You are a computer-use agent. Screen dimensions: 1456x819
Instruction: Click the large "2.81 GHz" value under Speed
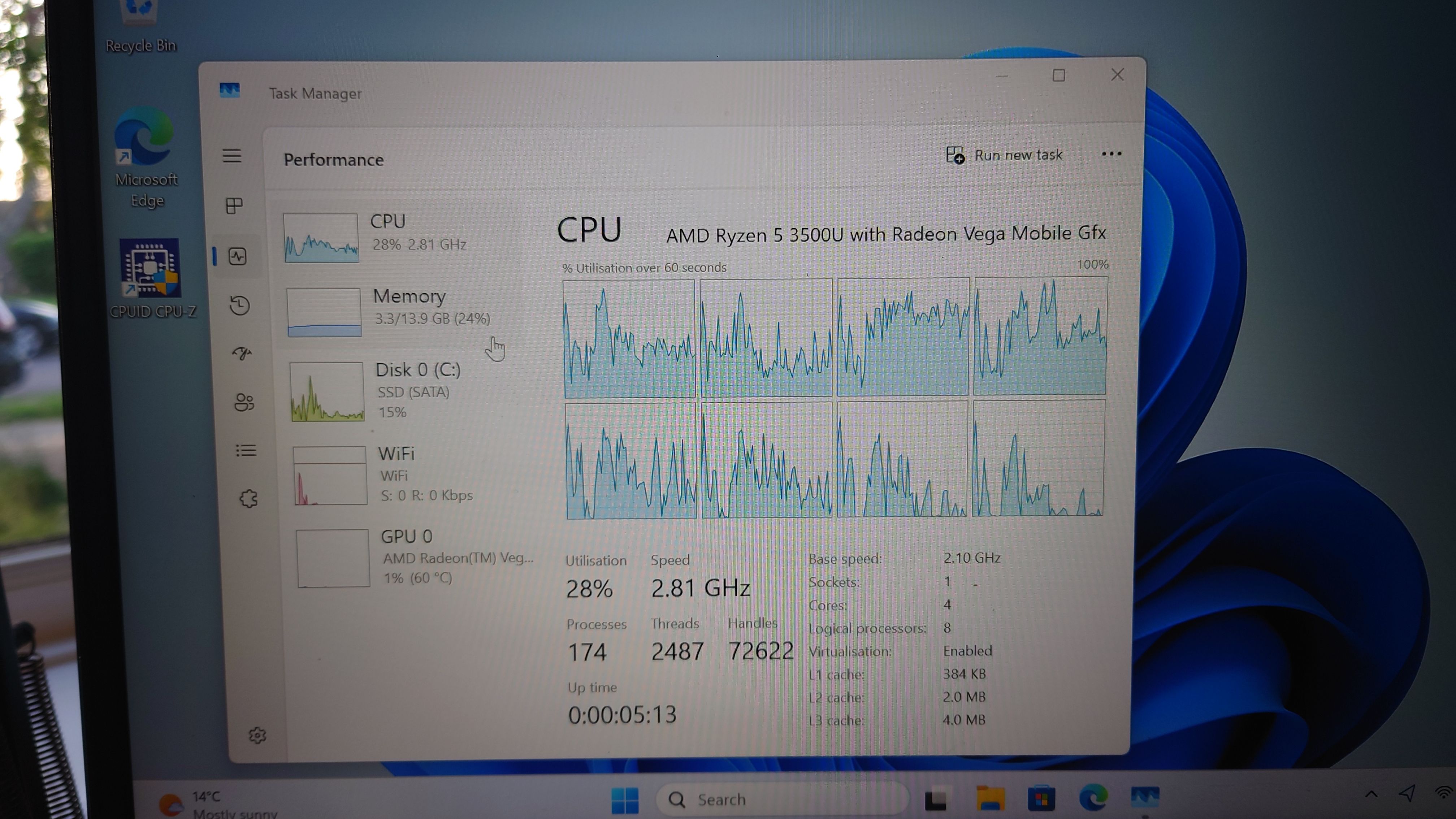click(x=700, y=588)
